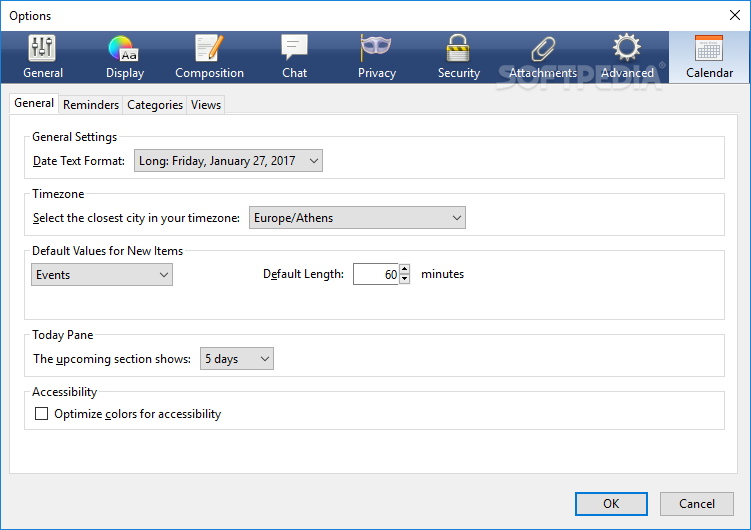Switch to the Categories tab
Viewport: 751px width, 530px height.
[155, 104]
